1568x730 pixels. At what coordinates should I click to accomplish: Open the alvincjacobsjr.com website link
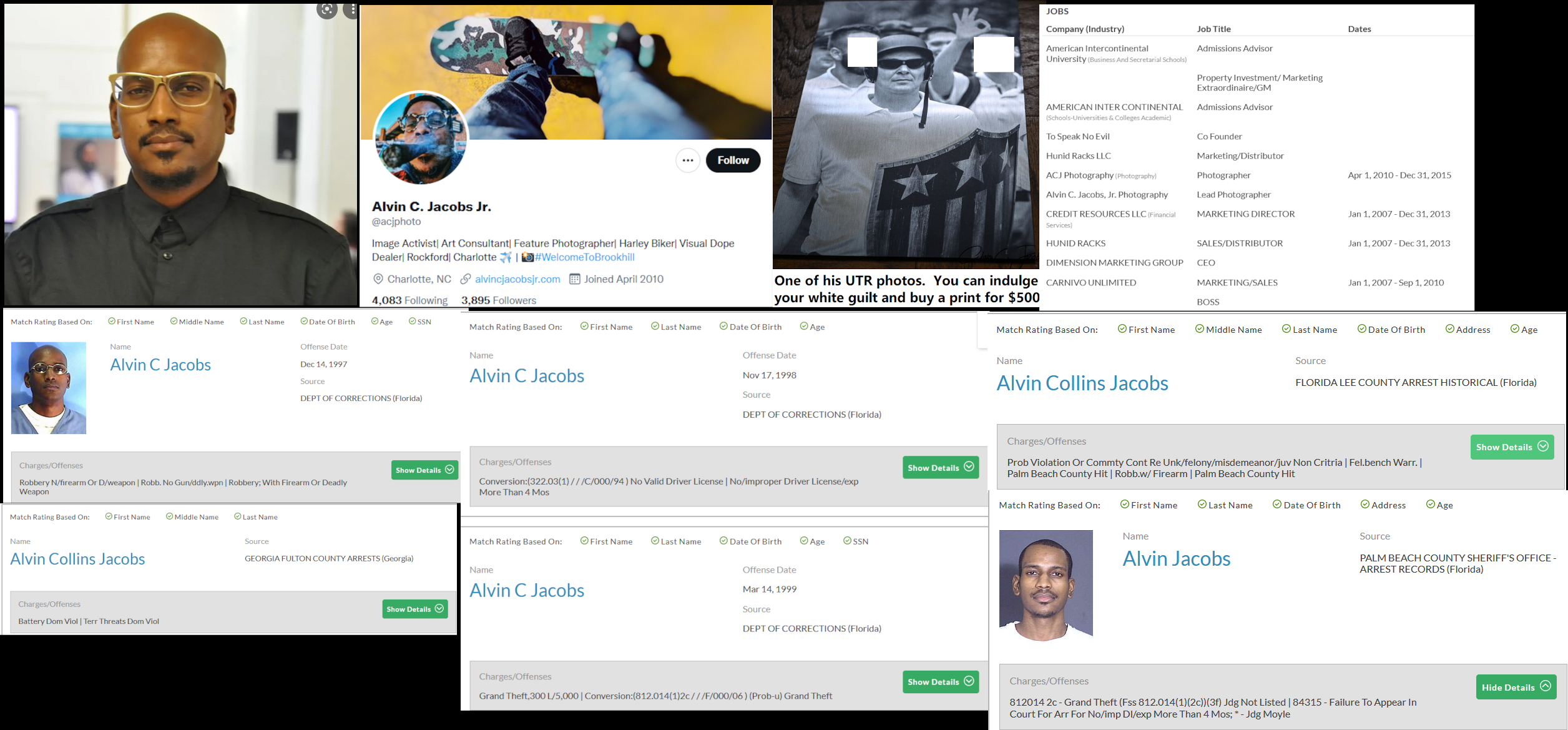coord(517,279)
